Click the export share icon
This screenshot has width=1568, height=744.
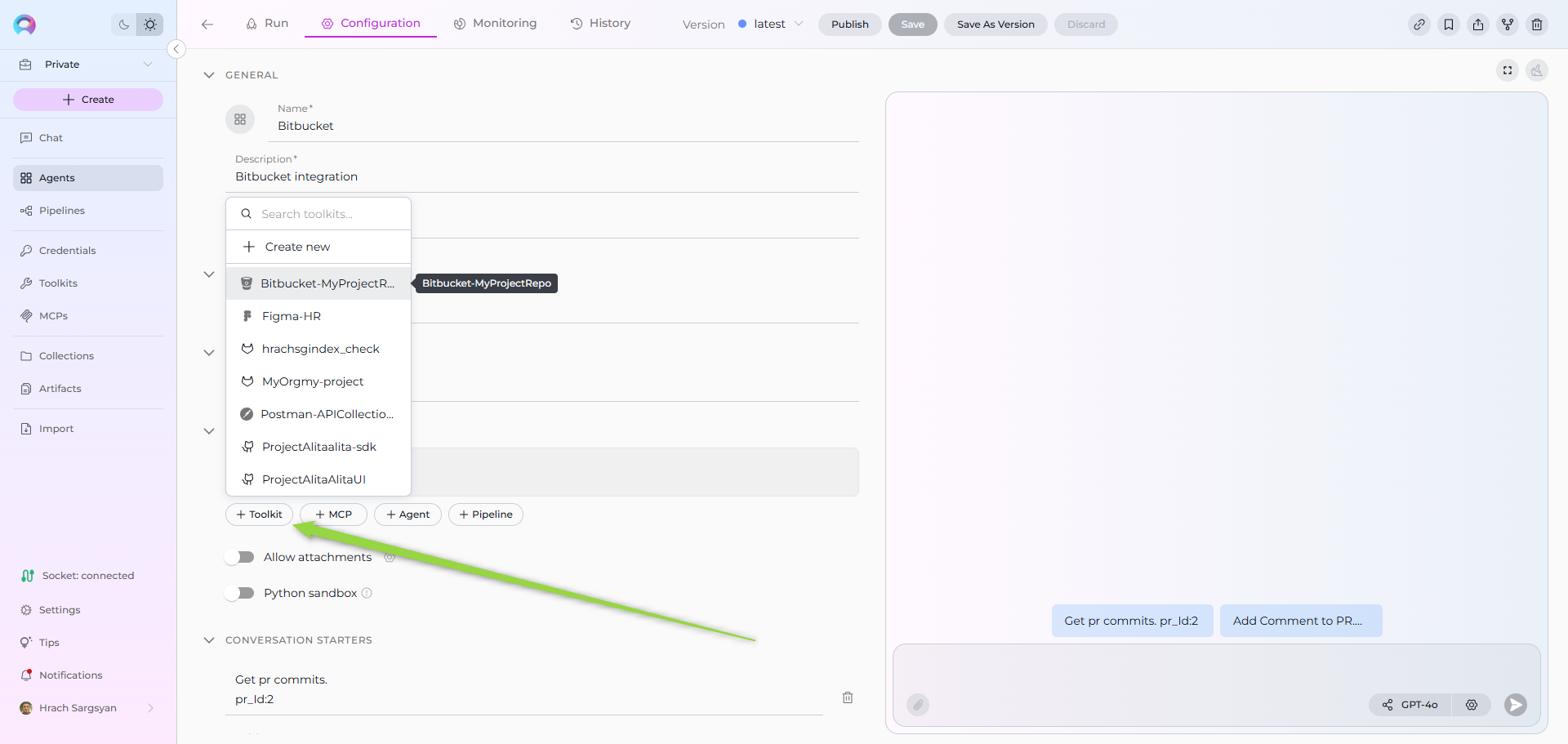1478,25
